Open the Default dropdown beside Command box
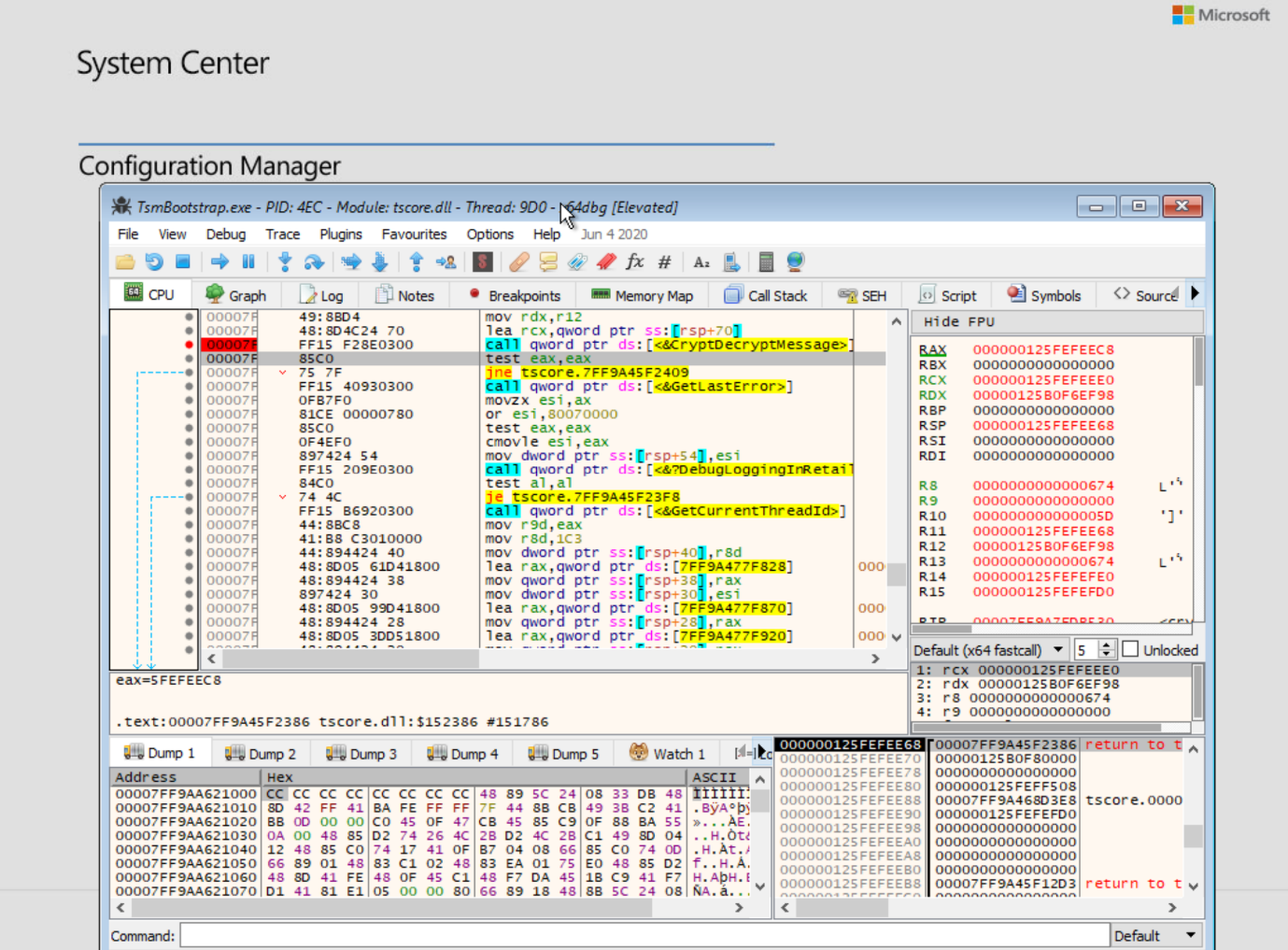Image resolution: width=1288 pixels, height=950 pixels. point(1155,935)
